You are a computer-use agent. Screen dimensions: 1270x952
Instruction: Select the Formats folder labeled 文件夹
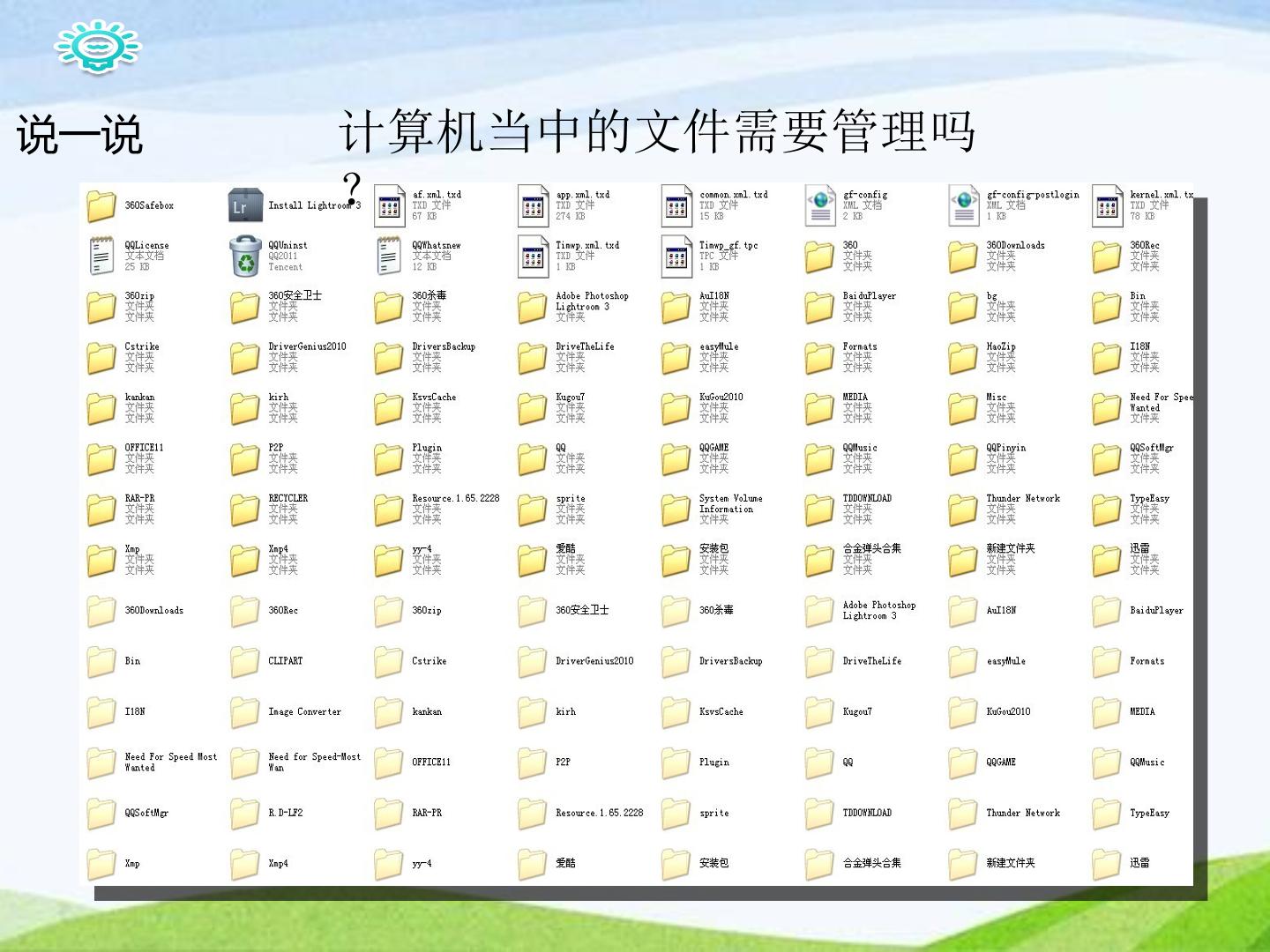tap(819, 358)
